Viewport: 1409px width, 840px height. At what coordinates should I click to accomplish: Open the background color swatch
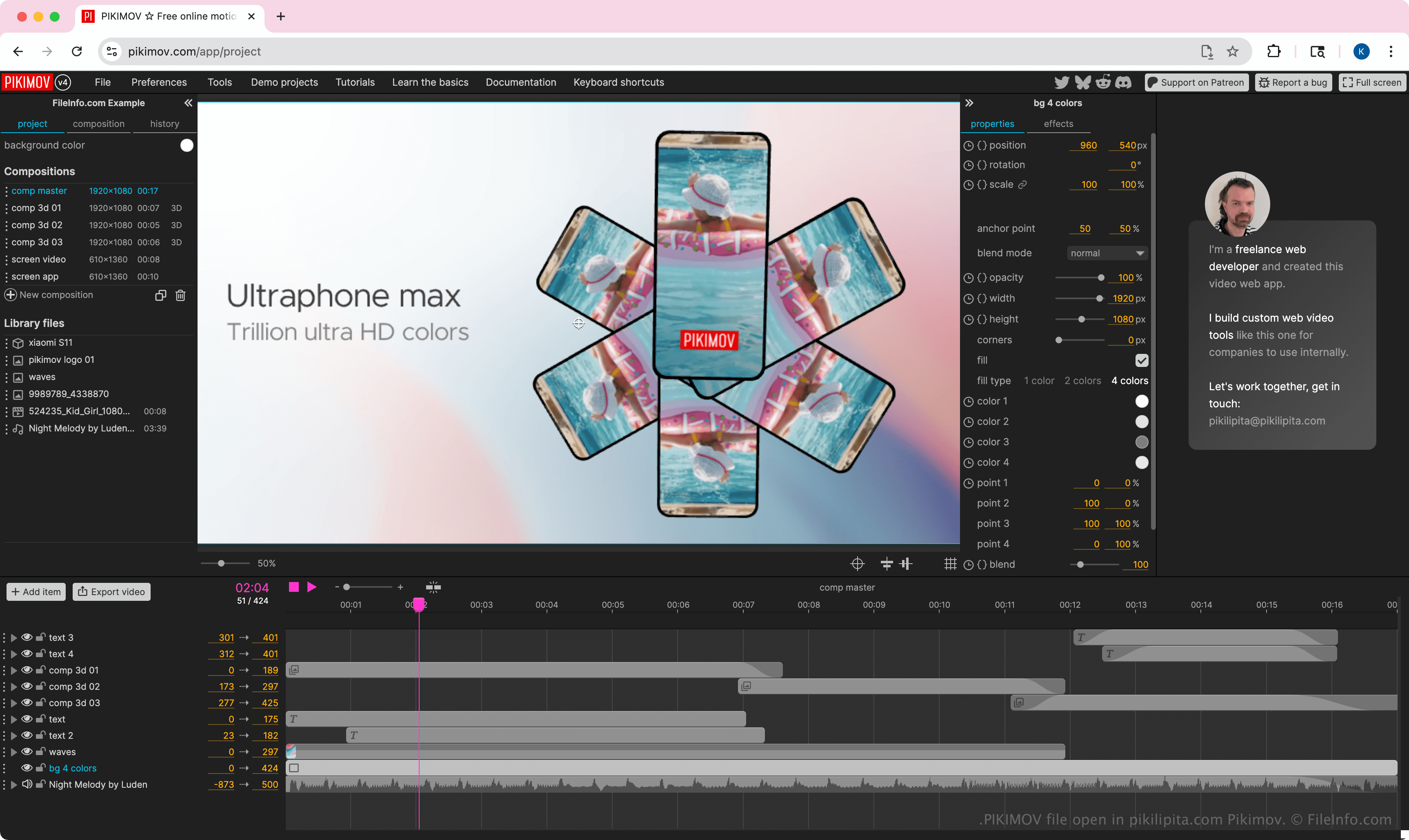[x=187, y=145]
